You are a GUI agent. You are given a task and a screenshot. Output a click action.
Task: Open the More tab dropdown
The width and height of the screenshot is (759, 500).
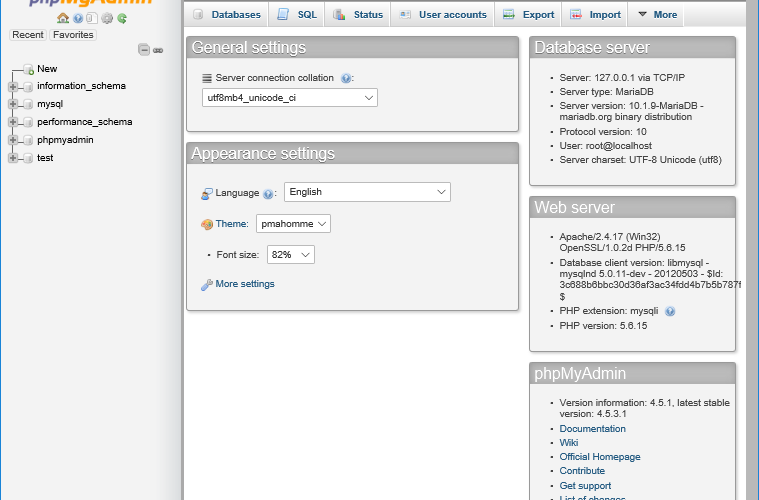coord(656,15)
